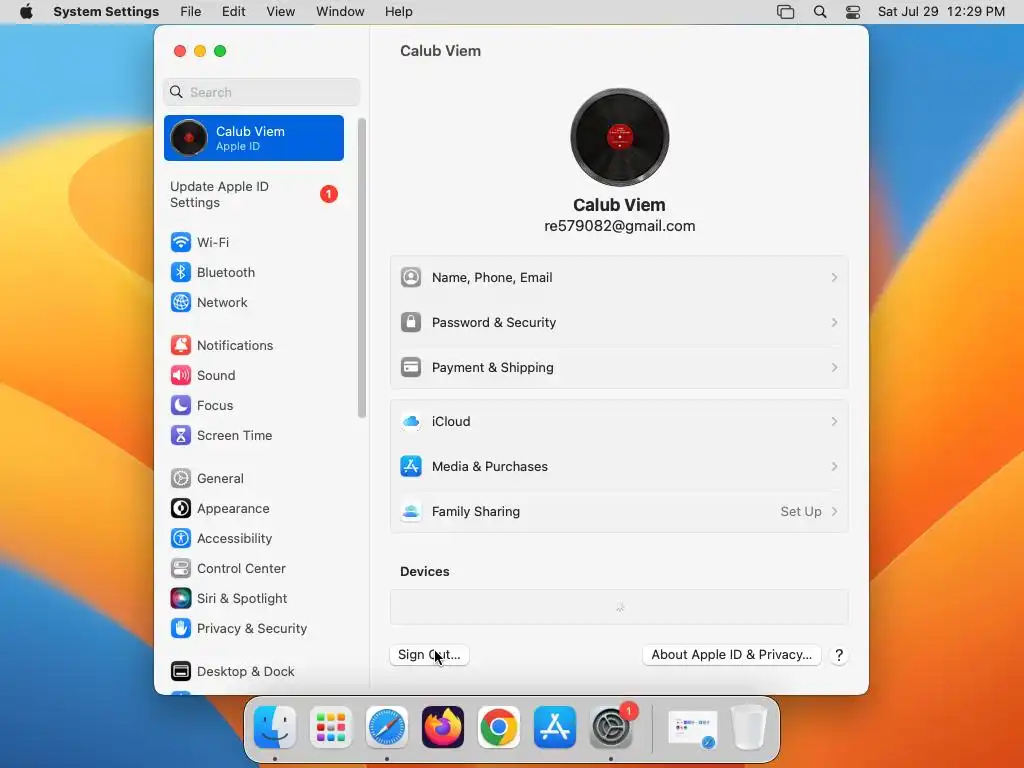Select the Desktop & Dock icon
Viewport: 1024px width, 768px height.
coord(181,672)
